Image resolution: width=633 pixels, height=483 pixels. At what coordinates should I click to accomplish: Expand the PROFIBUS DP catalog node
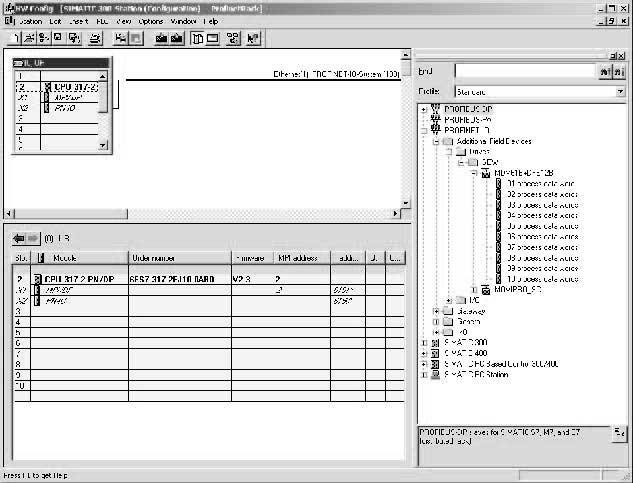(x=423, y=109)
